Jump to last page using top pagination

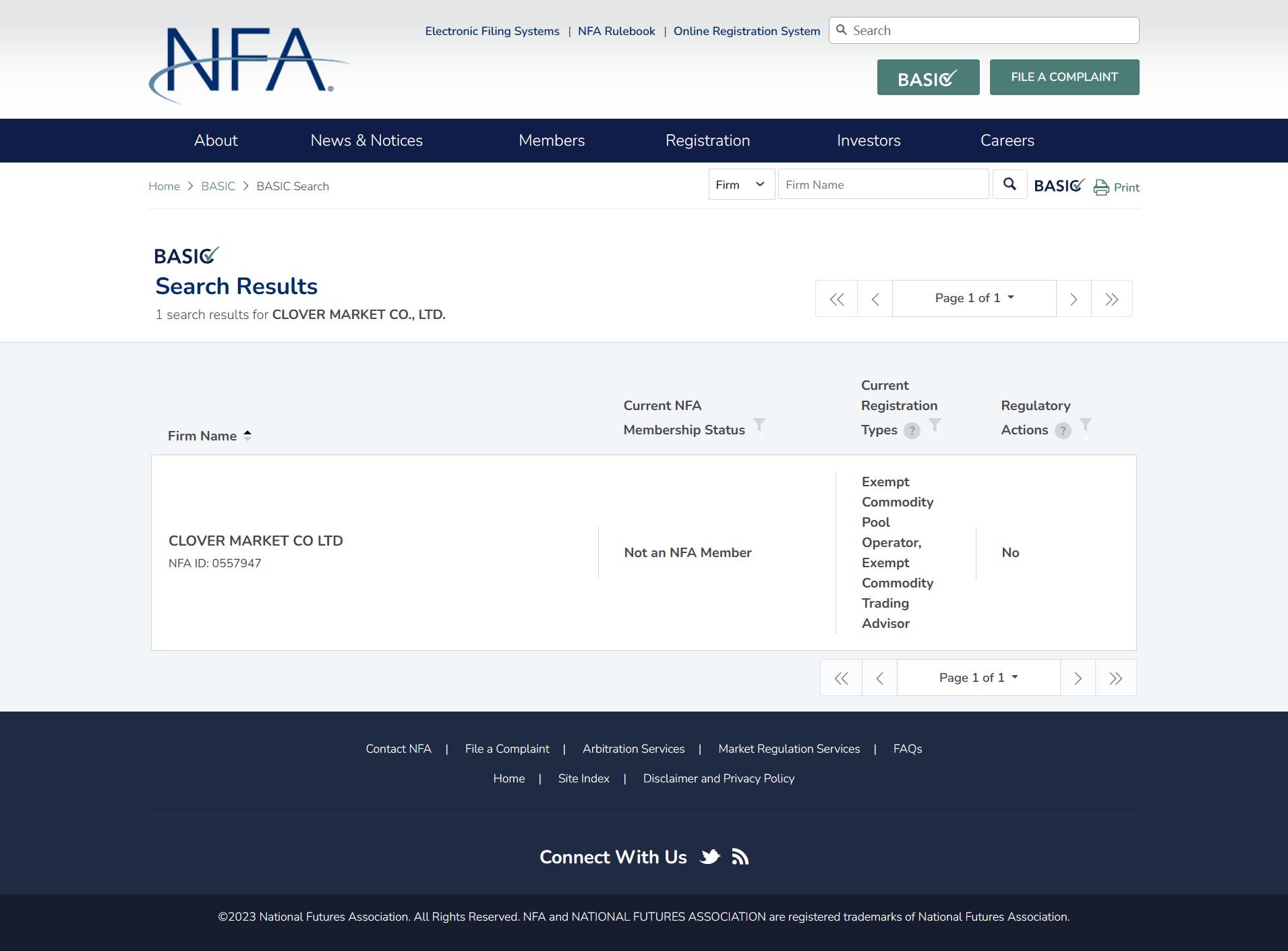(1112, 299)
